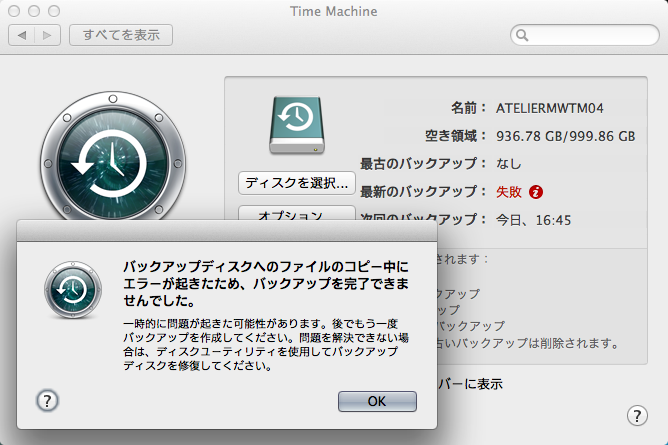Click the disk name ATELIERMWTM04
Screen dimensions: 668x445
click(x=550, y=108)
